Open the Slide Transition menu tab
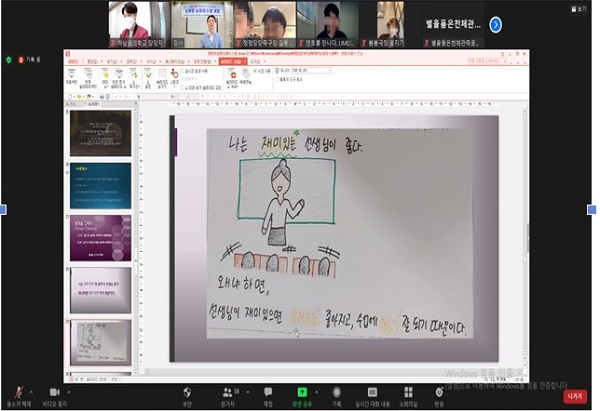Viewport: 600px width, 411px height. pyautogui.click(x=202, y=61)
